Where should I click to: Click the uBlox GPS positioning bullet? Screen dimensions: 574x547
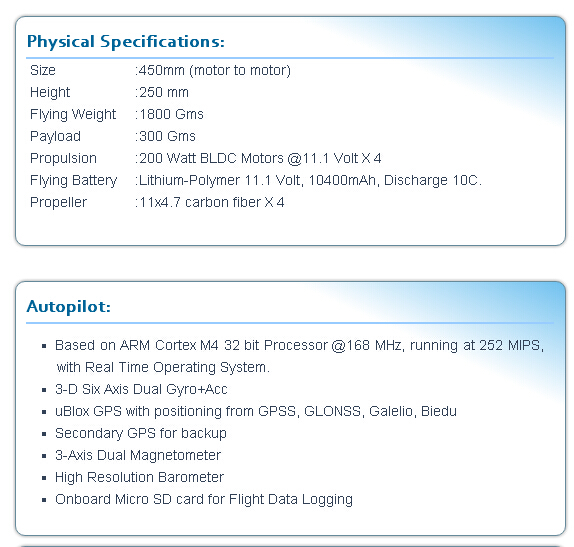256,411
